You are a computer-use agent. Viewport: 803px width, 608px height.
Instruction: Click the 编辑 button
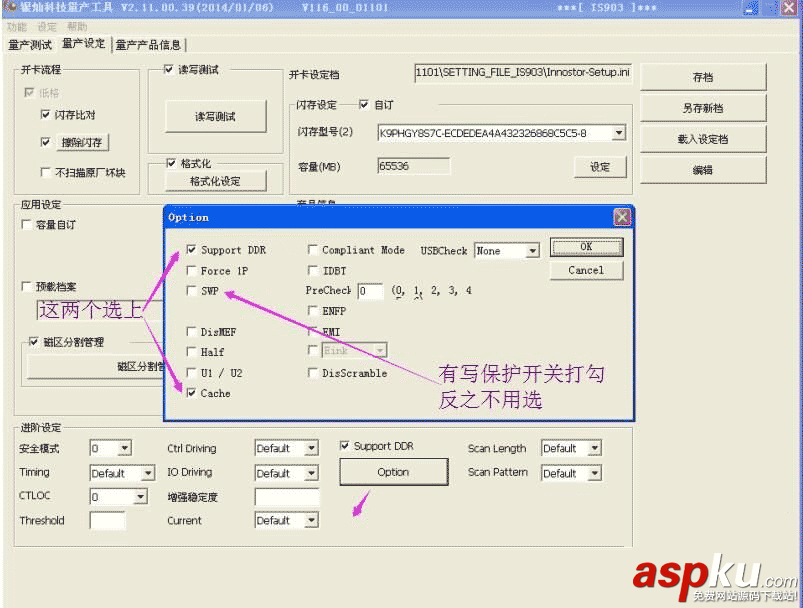point(703,170)
